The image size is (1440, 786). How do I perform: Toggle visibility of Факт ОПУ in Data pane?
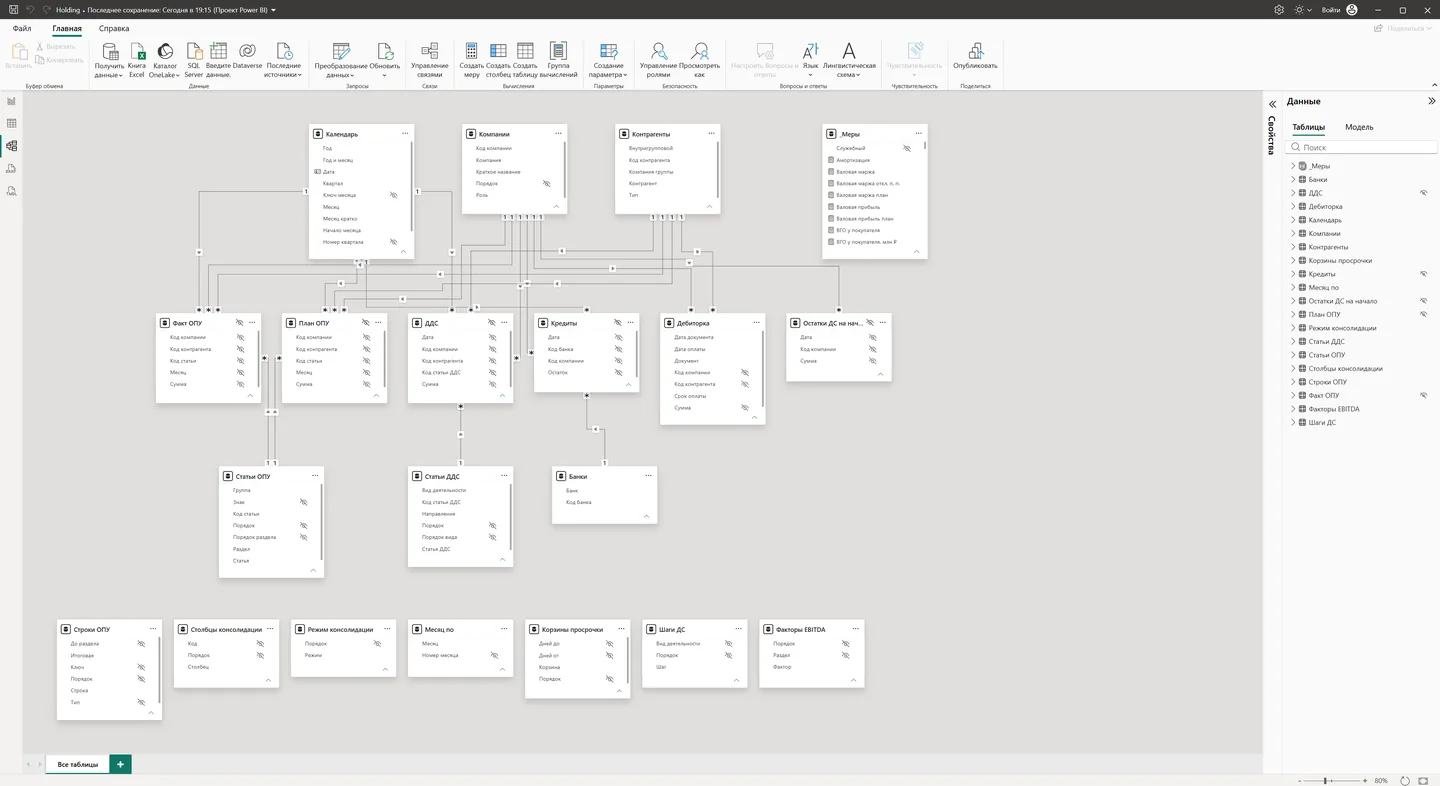(x=1423, y=395)
